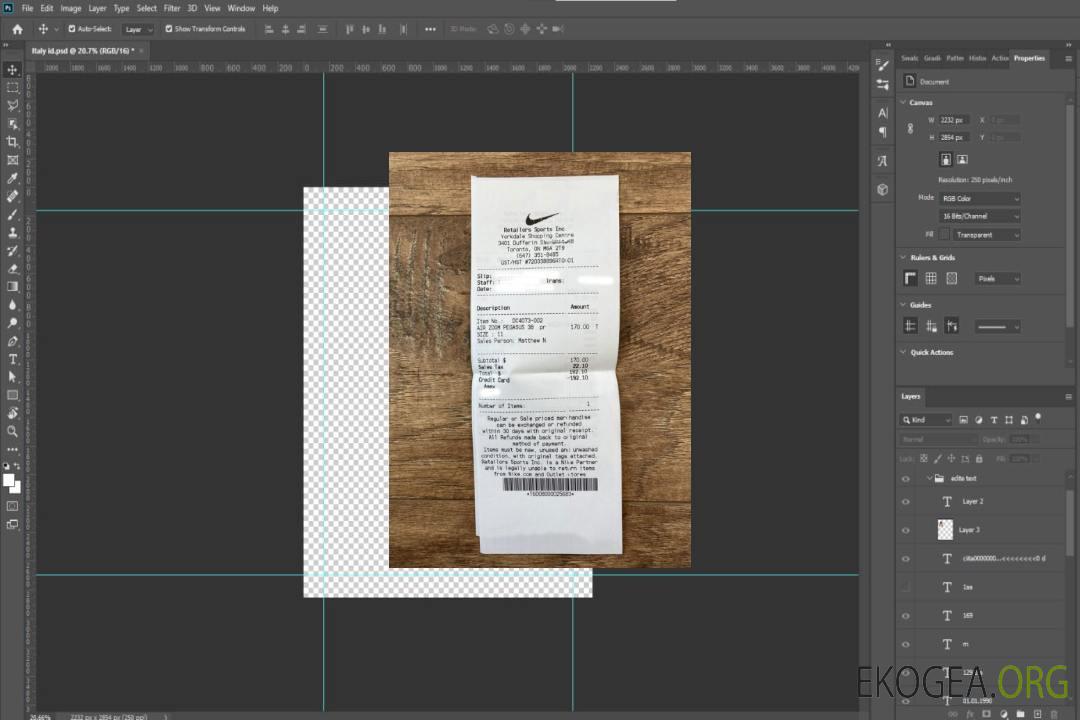This screenshot has width=1080, height=720.
Task: Select the Eyedropper tool
Action: coord(12,178)
